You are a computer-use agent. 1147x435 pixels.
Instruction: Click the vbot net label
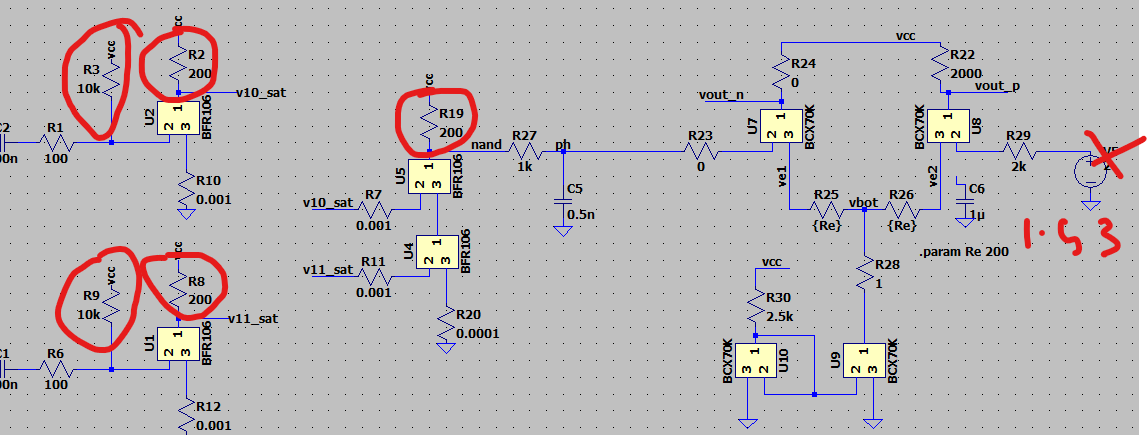point(862,202)
